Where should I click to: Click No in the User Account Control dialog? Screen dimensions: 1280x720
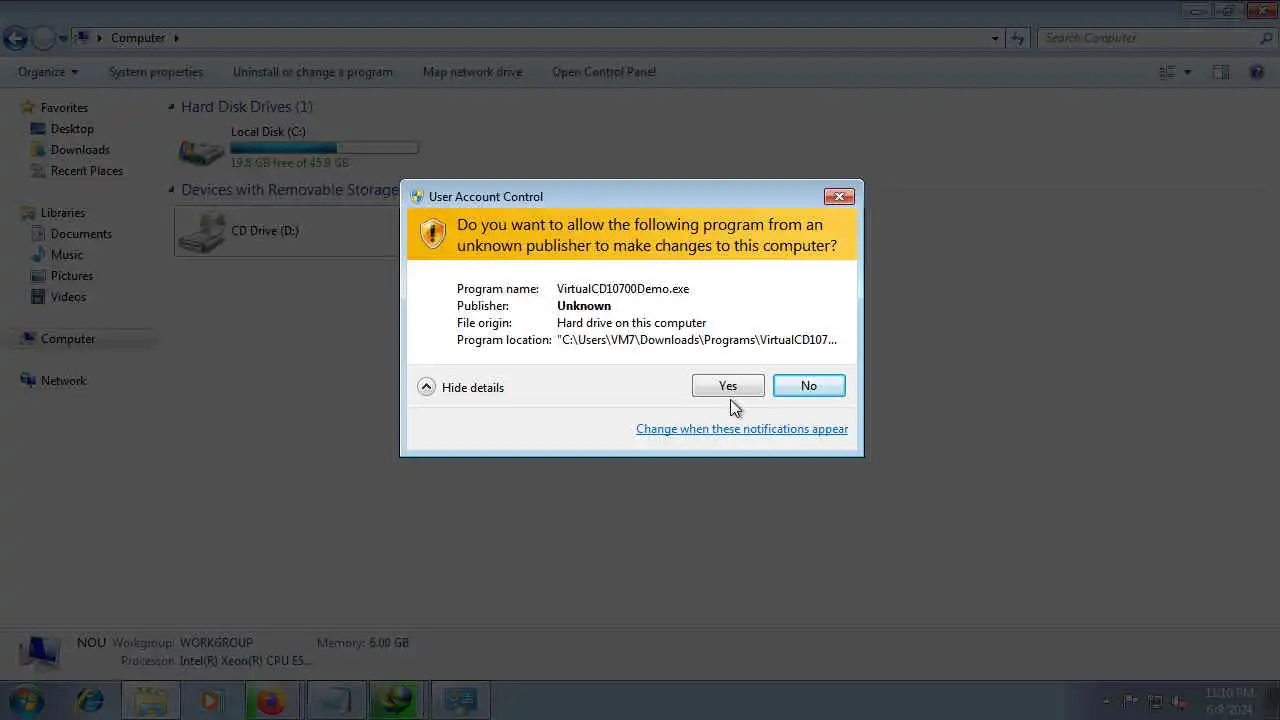coord(809,386)
